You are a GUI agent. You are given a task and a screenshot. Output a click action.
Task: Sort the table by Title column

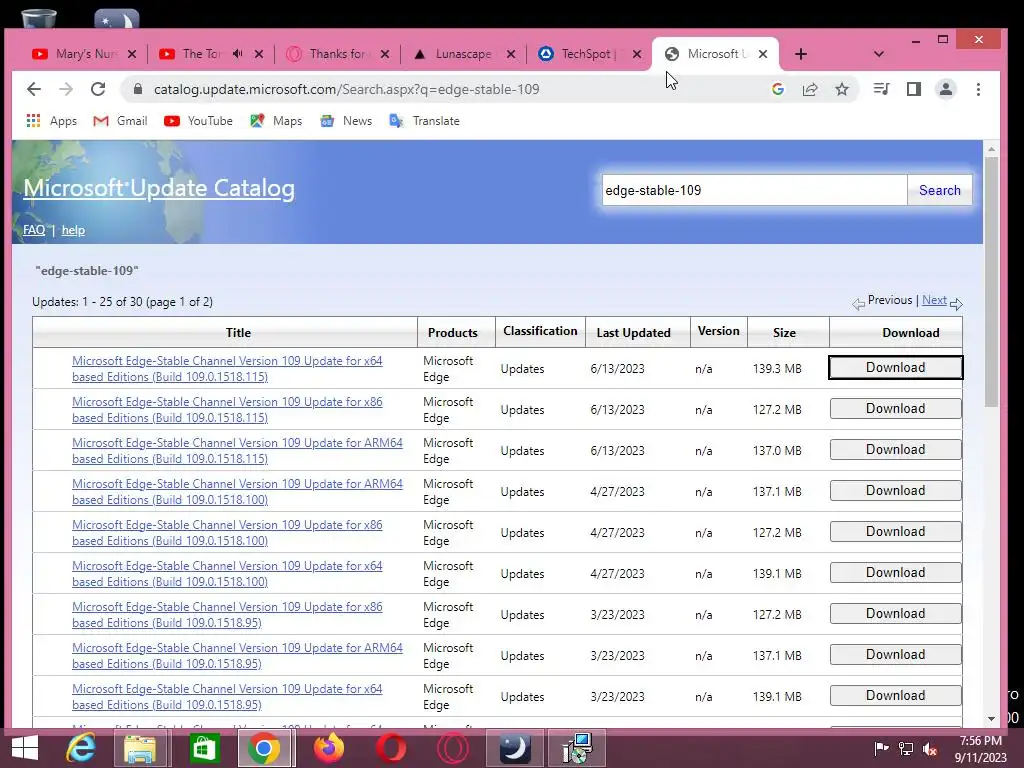[238, 332]
